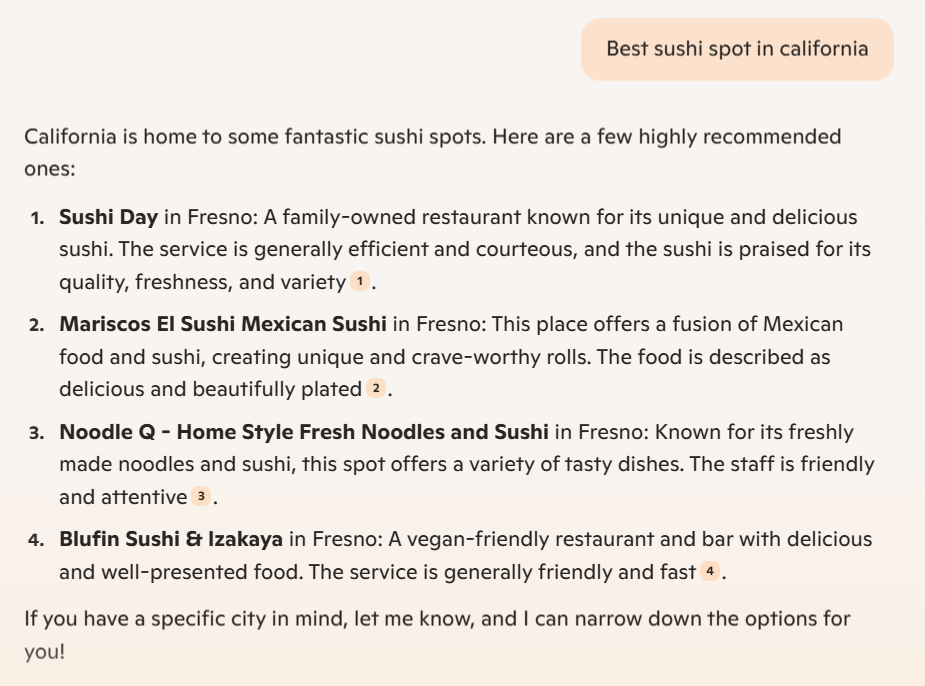The width and height of the screenshot is (925, 686).
Task: Click list number 2 marker
Action: tap(37, 326)
